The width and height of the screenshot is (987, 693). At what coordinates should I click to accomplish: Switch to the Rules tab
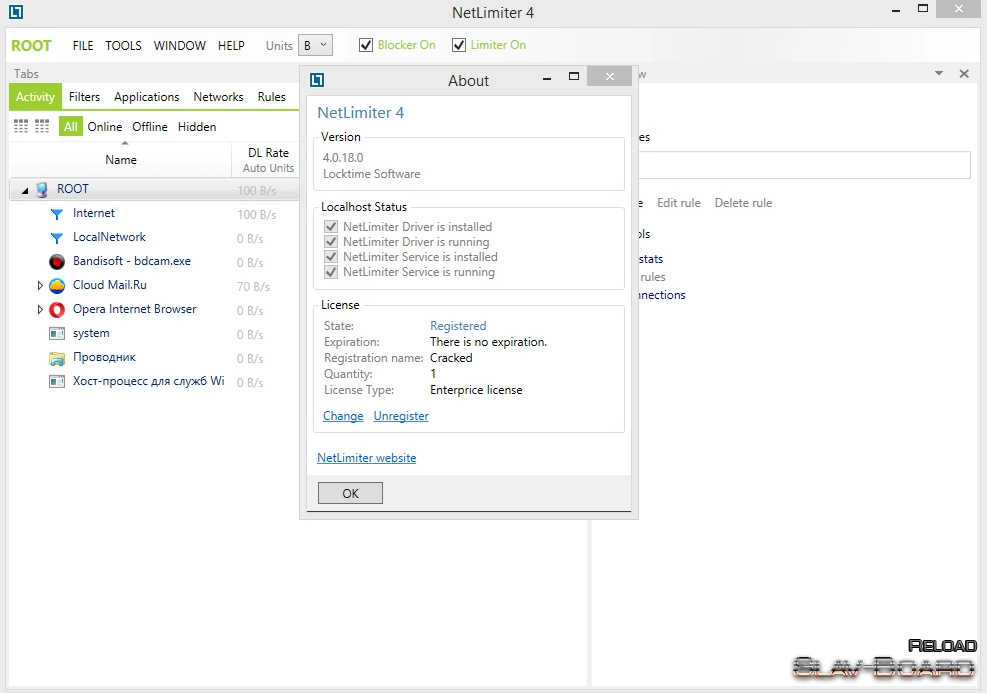pyautogui.click(x=271, y=97)
